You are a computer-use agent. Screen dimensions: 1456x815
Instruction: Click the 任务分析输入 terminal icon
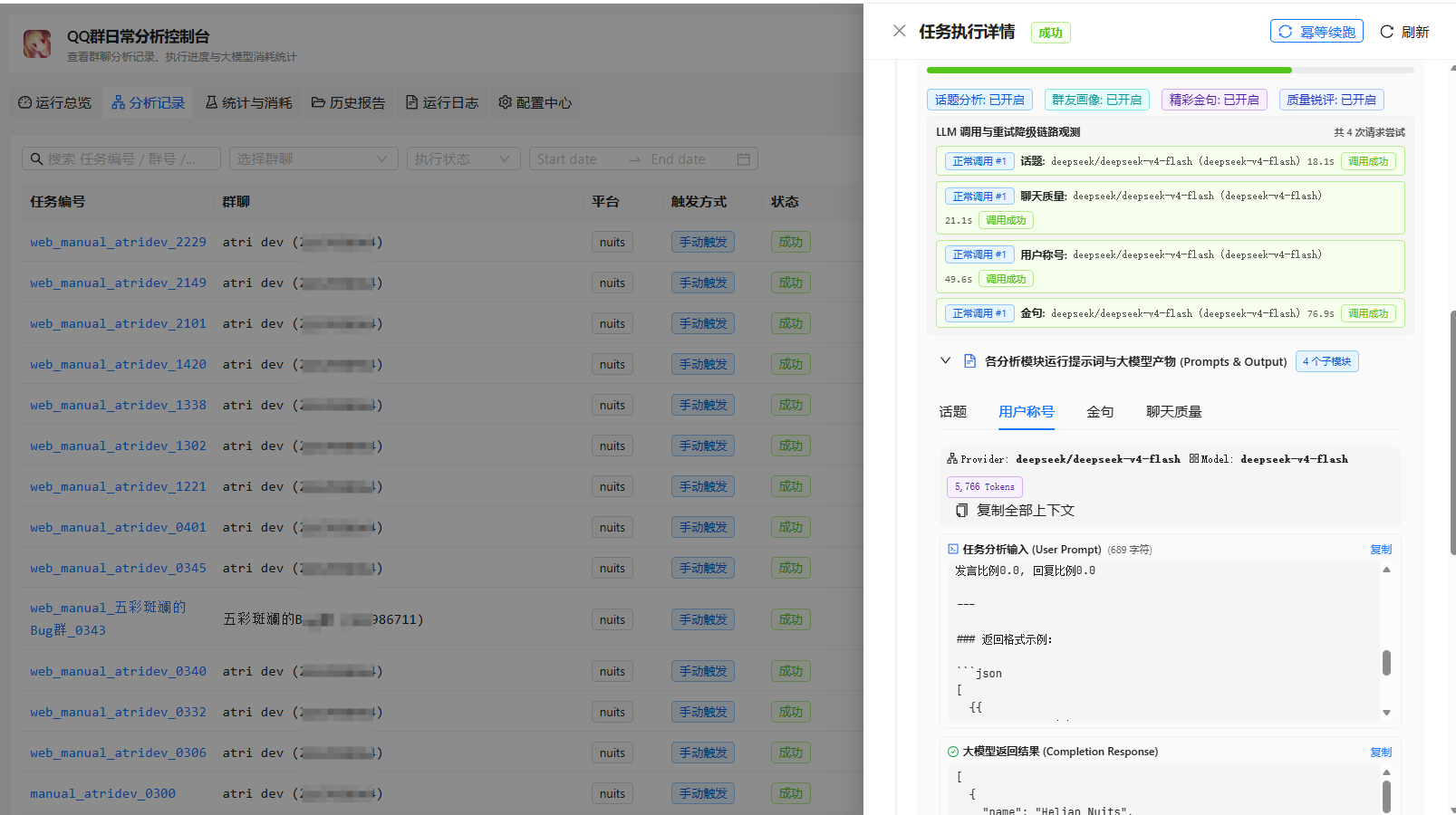[953, 549]
